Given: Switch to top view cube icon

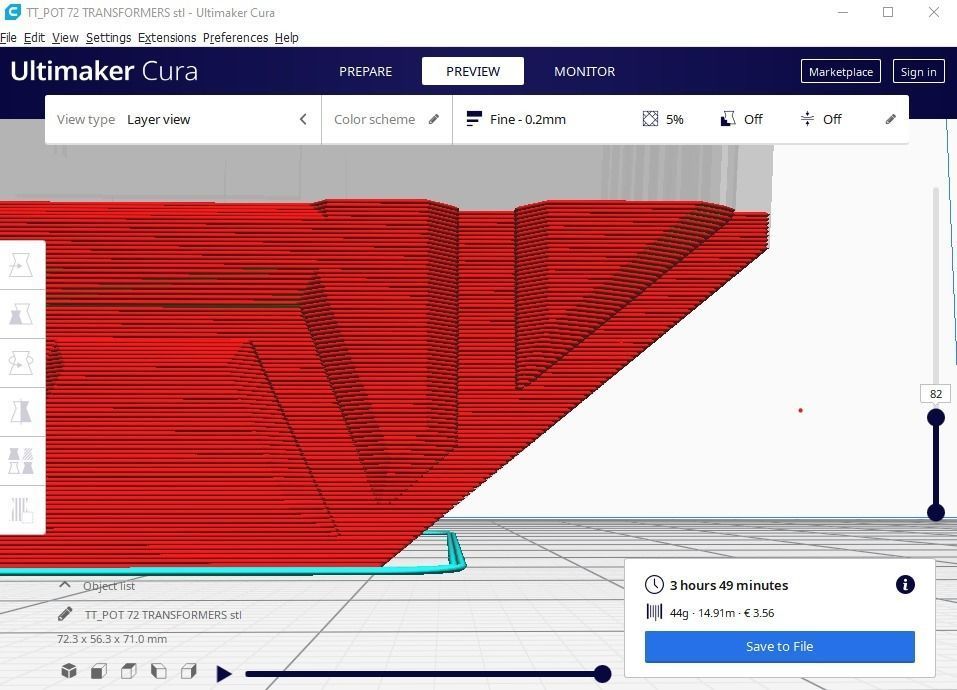Looking at the screenshot, I should coord(129,671).
